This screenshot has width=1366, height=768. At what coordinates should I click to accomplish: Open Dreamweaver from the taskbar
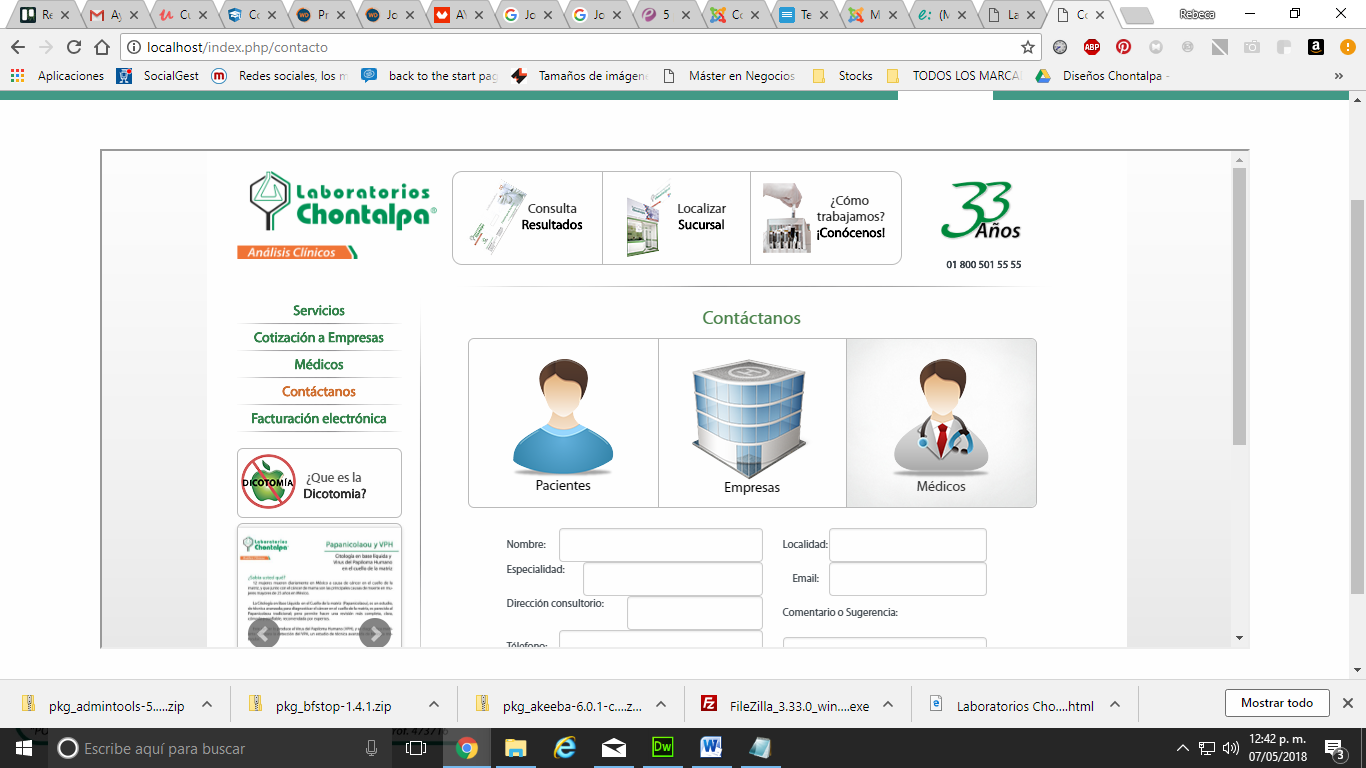[x=662, y=747]
